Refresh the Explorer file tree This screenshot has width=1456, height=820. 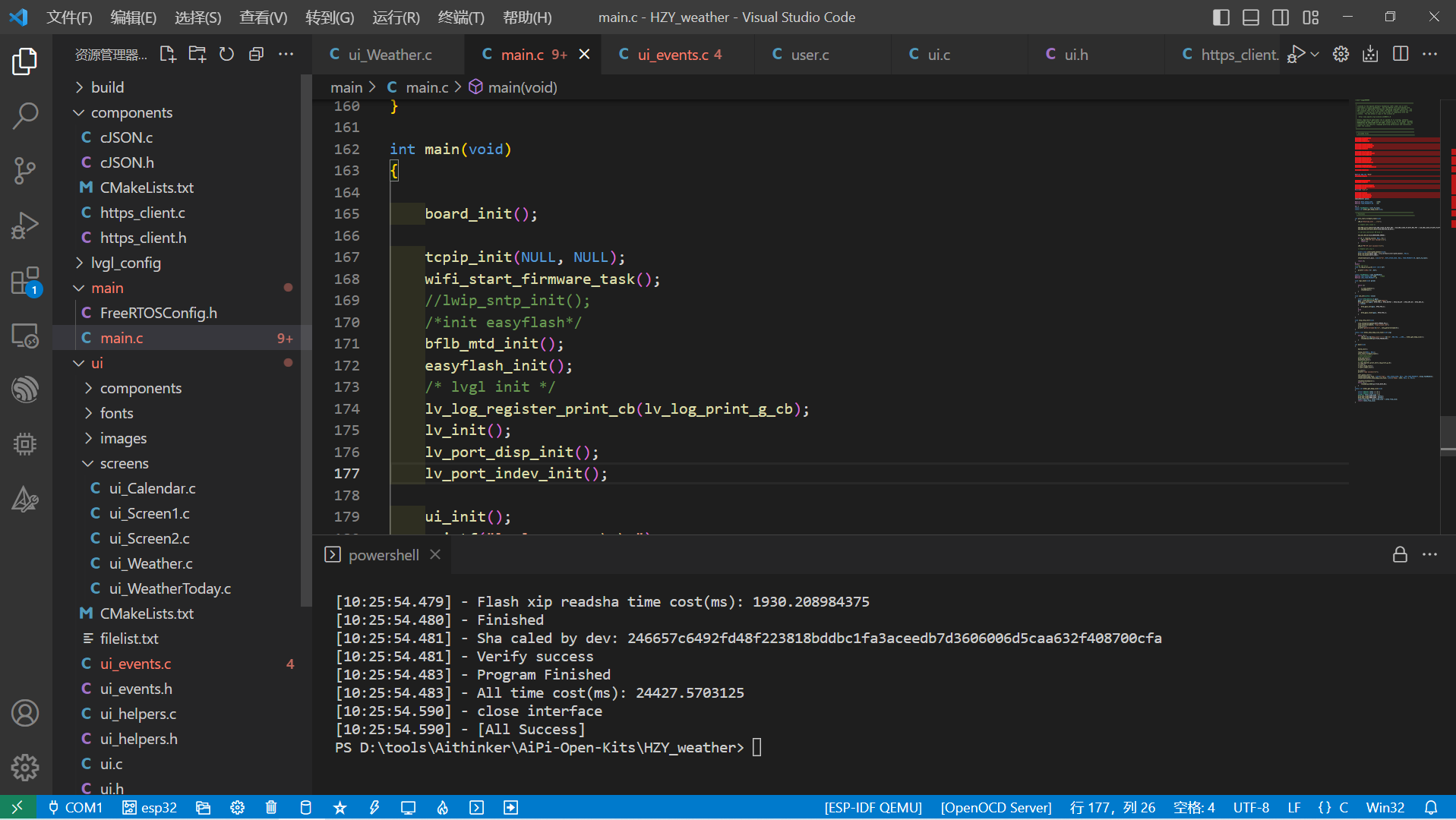[226, 55]
